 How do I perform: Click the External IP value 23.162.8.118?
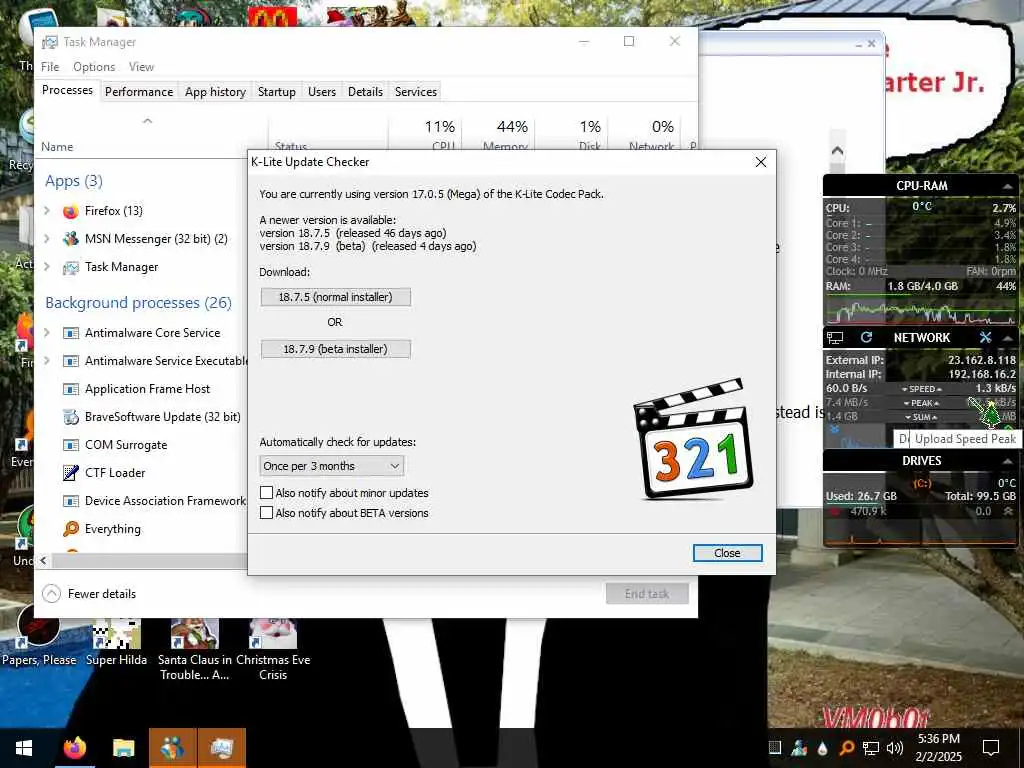click(982, 360)
